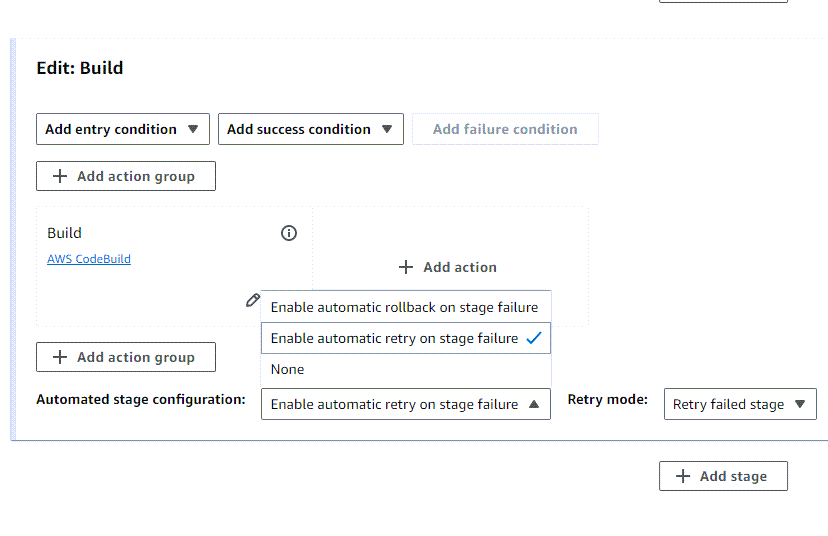Click the Edit: Build heading

tap(80, 68)
